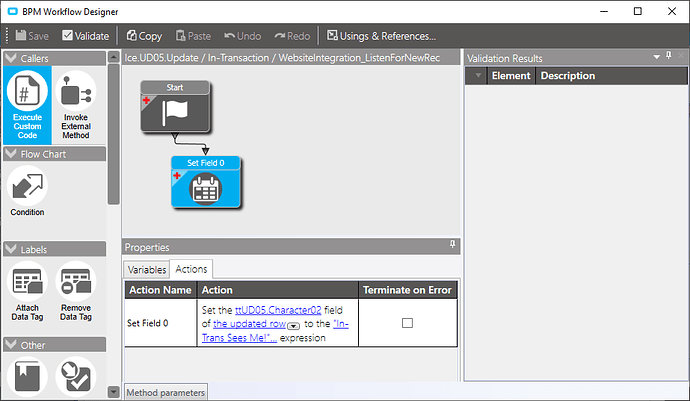Click the toolbar grip handle

click(7, 36)
